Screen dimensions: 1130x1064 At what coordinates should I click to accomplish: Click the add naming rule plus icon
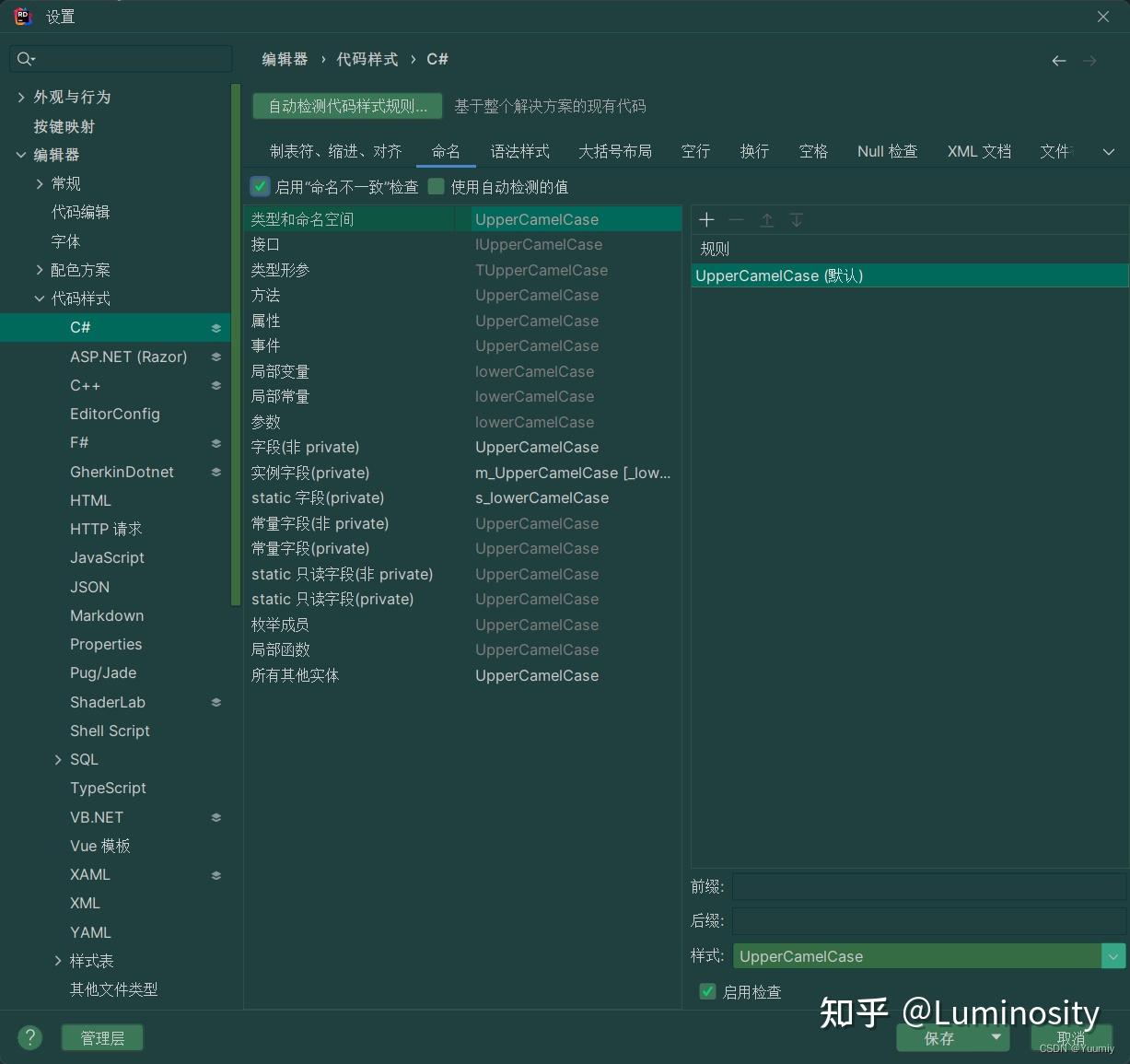point(706,219)
